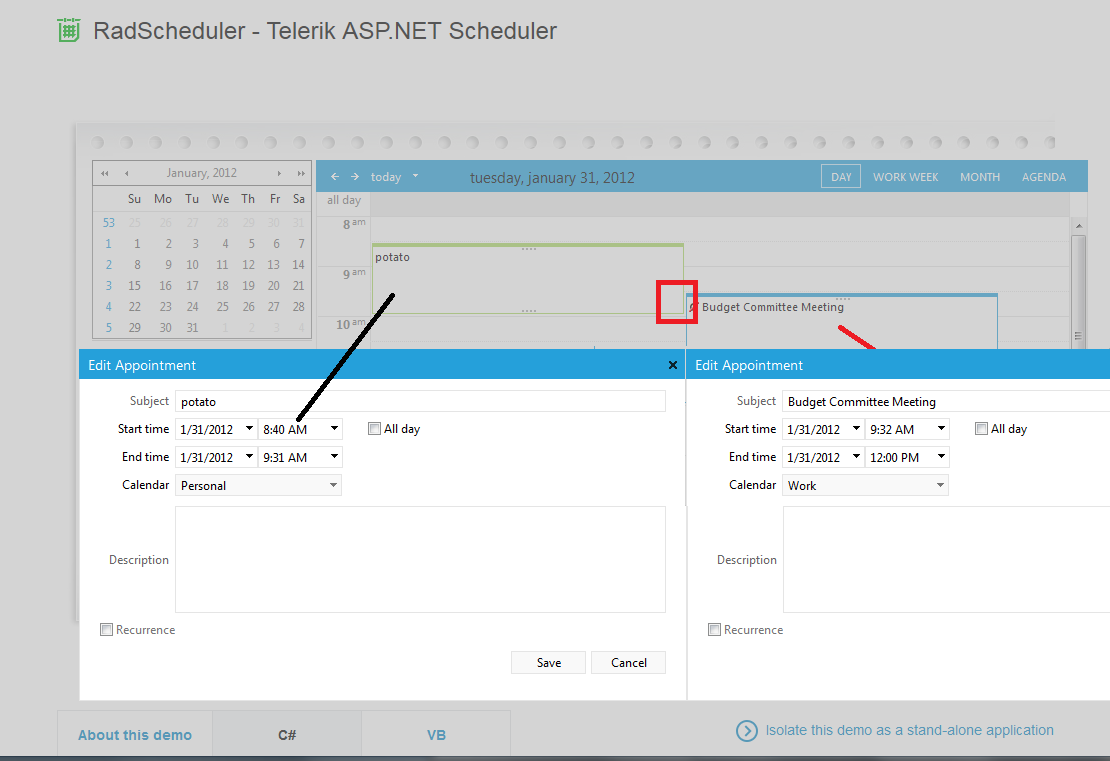This screenshot has height=761, width=1110.
Task: Select January 17 in mini calendar
Action: [x=193, y=286]
